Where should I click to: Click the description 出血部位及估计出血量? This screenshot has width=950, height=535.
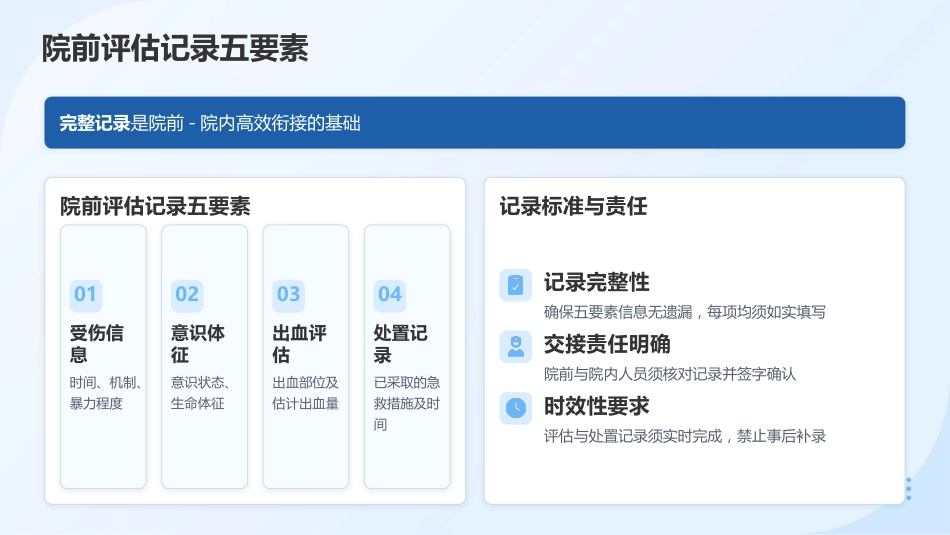click(x=305, y=393)
